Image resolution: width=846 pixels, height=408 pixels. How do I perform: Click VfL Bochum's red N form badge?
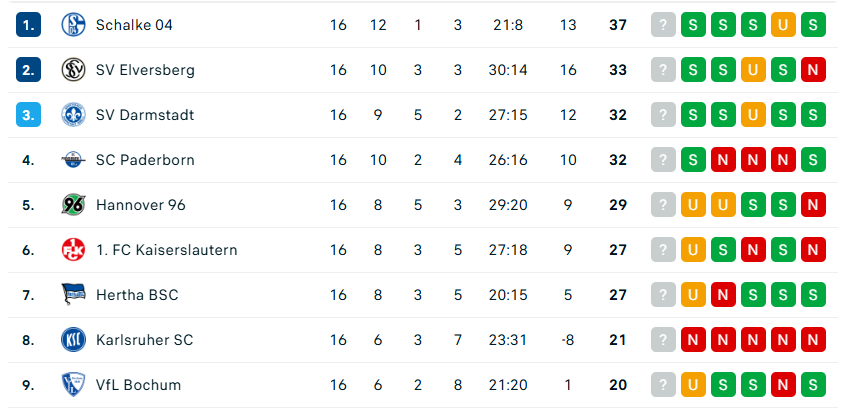[x=783, y=385]
